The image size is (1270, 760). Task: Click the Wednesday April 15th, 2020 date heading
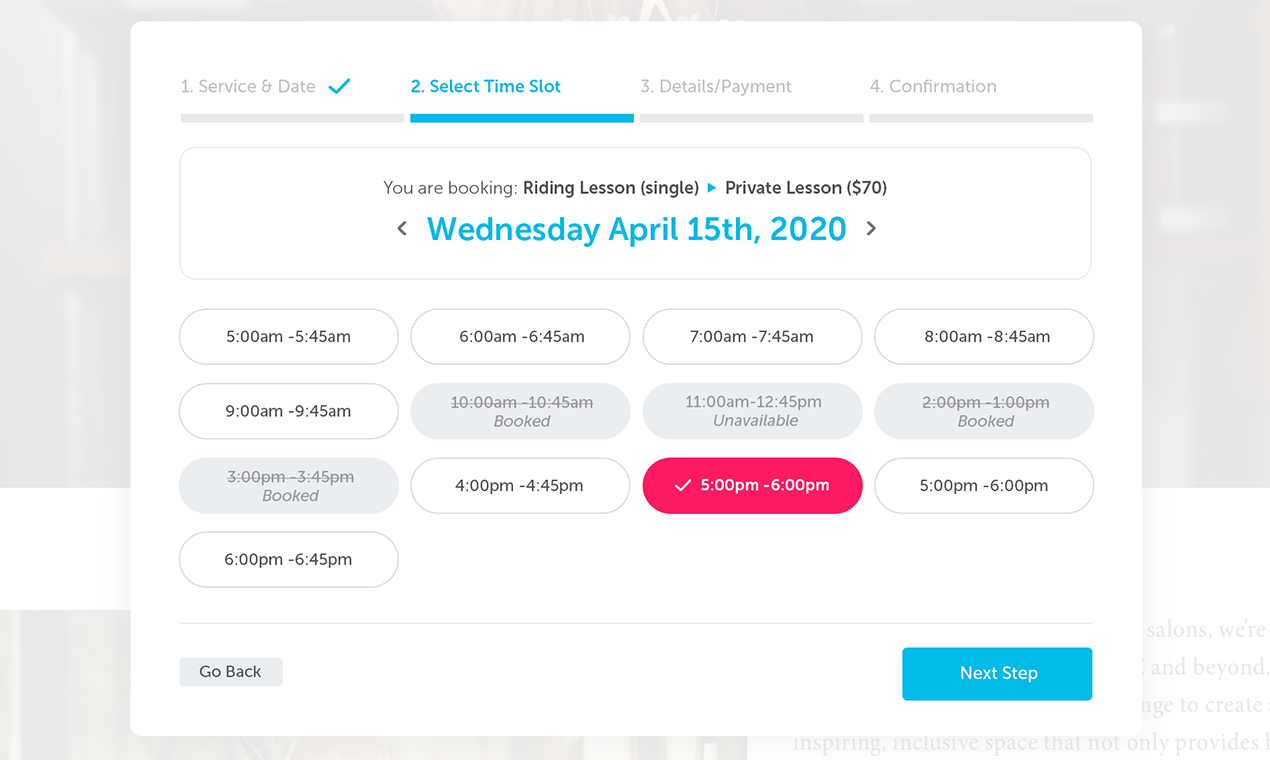[x=637, y=229]
